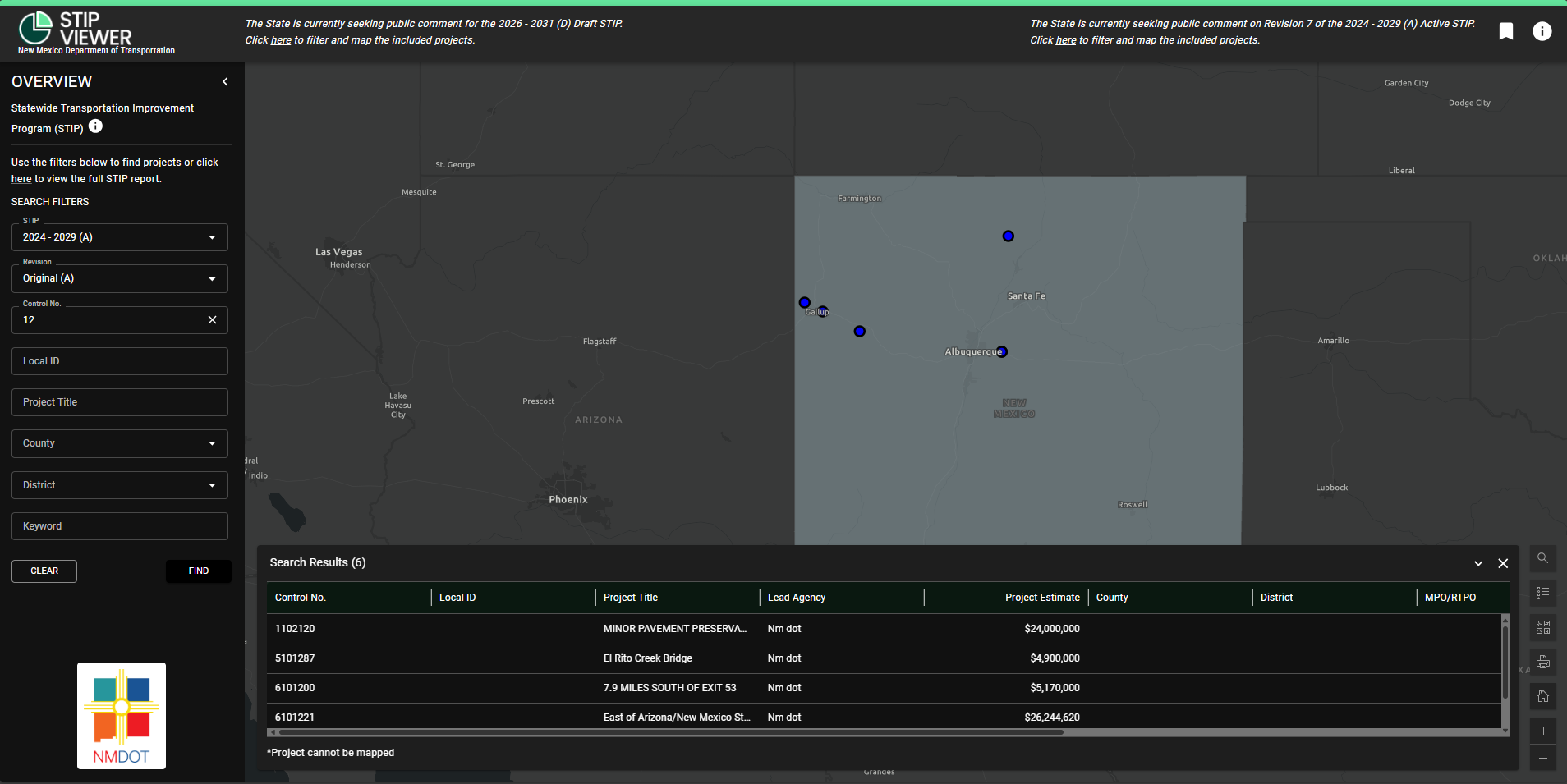The height and width of the screenshot is (784, 1567).
Task: Close the Search Results panel
Action: click(1503, 563)
